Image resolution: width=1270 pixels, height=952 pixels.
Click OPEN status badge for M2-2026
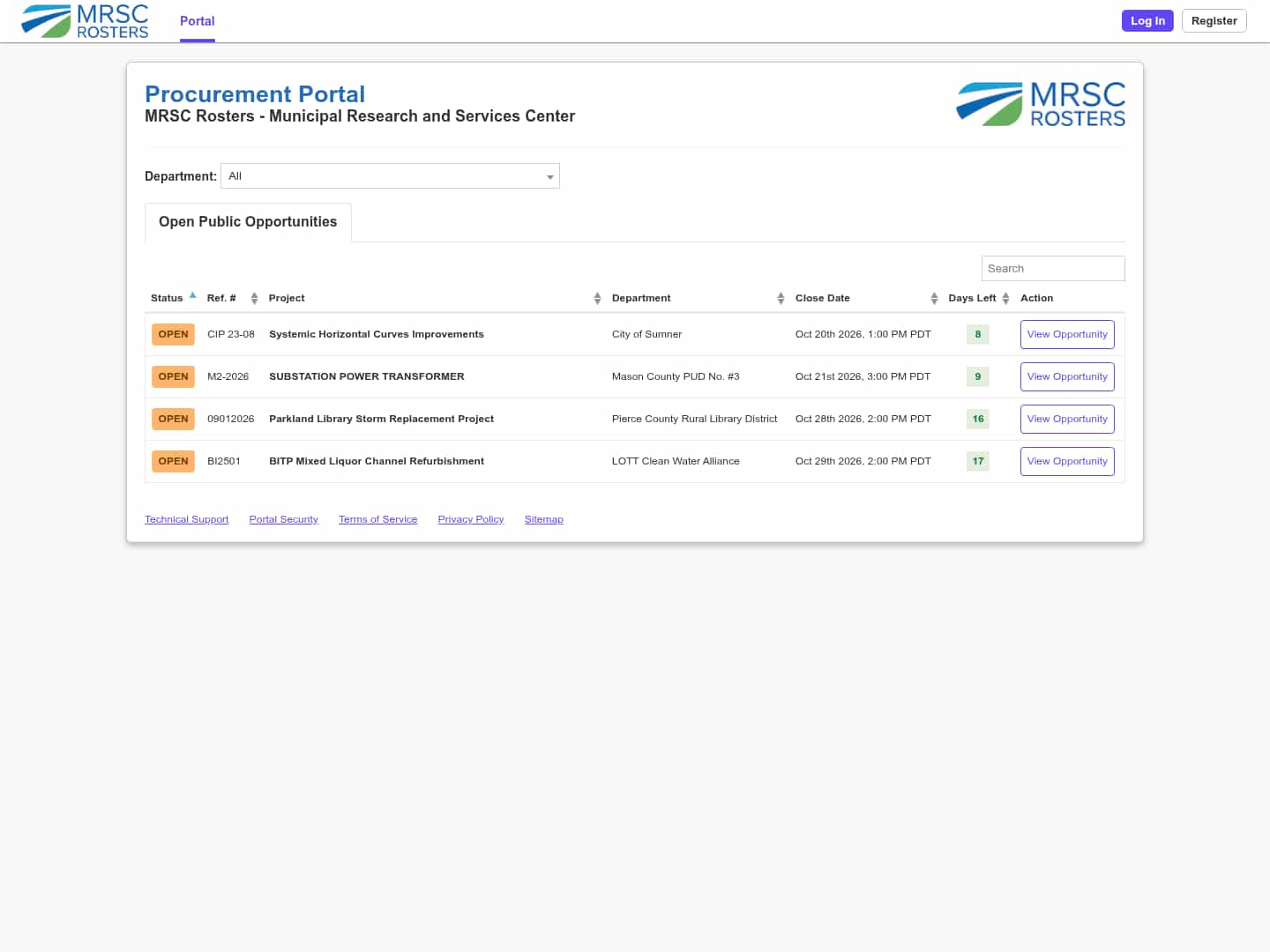pyautogui.click(x=173, y=377)
